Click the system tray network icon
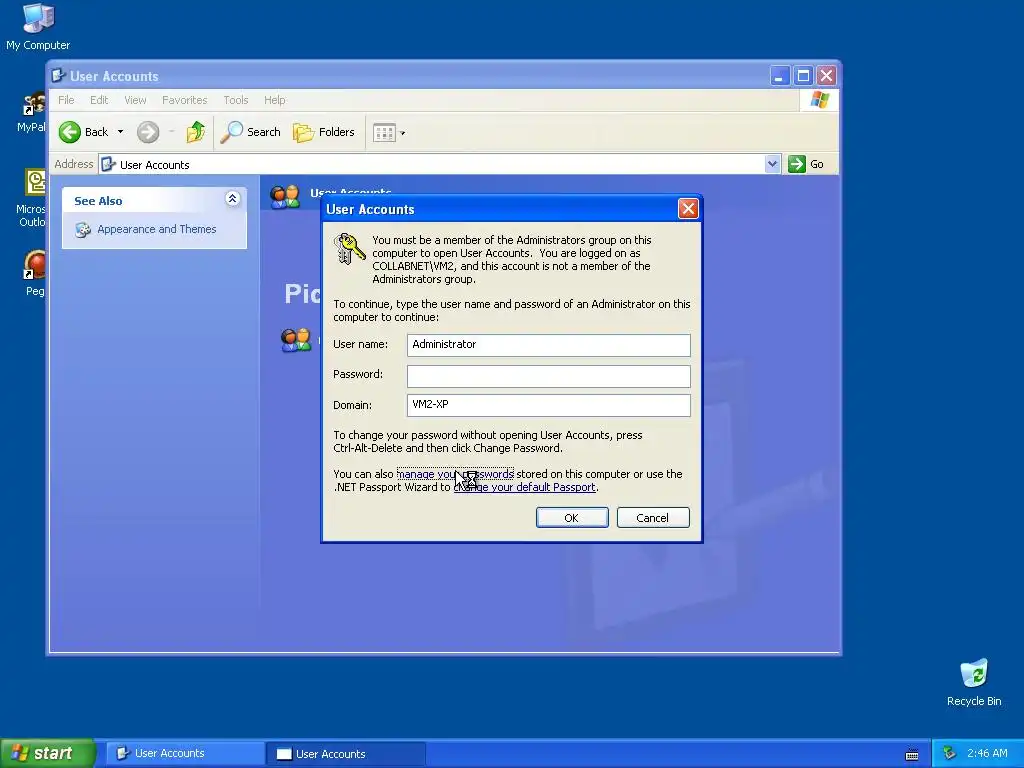 [x=949, y=754]
